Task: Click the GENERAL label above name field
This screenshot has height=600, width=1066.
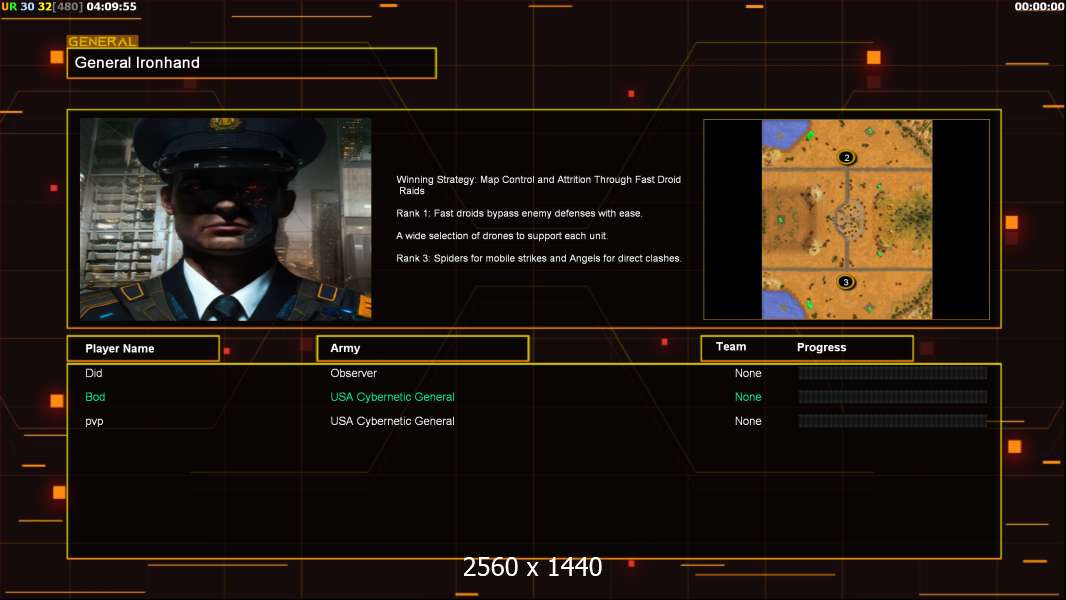Action: click(103, 41)
